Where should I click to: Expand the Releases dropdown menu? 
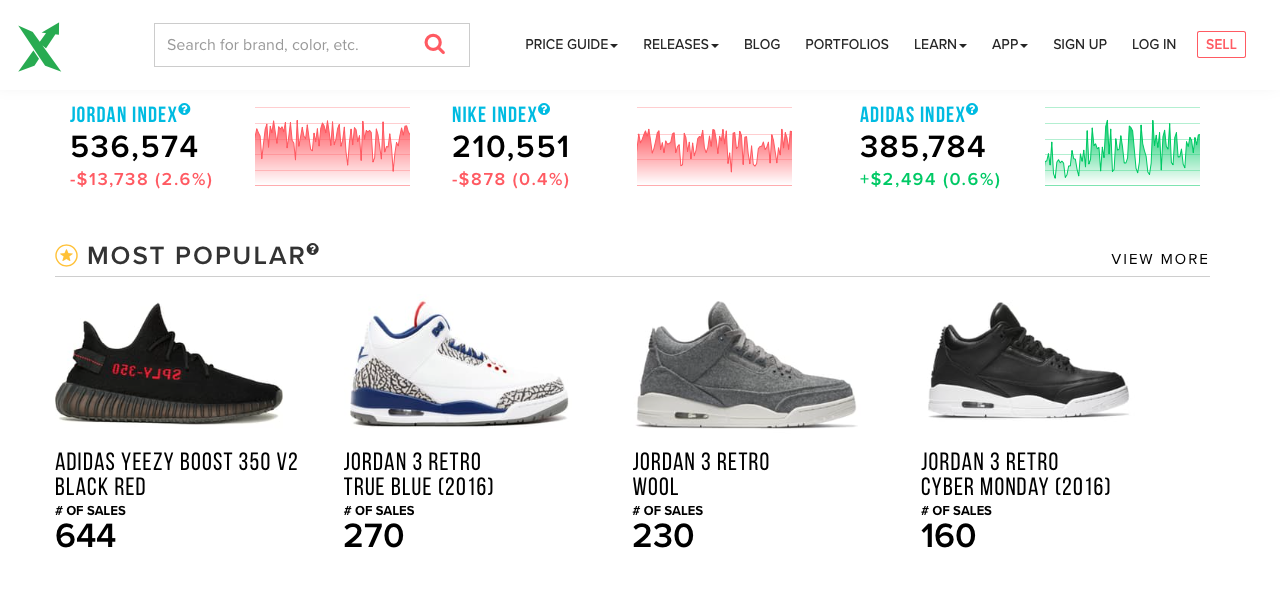(x=680, y=45)
